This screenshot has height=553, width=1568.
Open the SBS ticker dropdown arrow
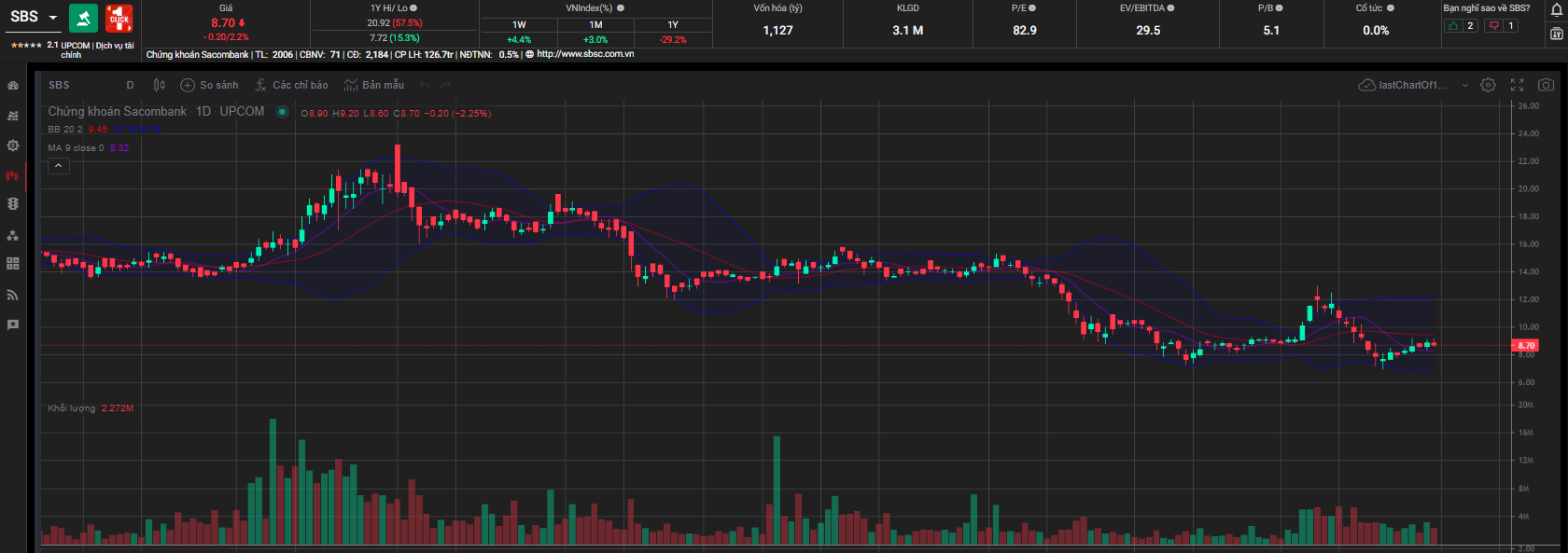coord(53,18)
